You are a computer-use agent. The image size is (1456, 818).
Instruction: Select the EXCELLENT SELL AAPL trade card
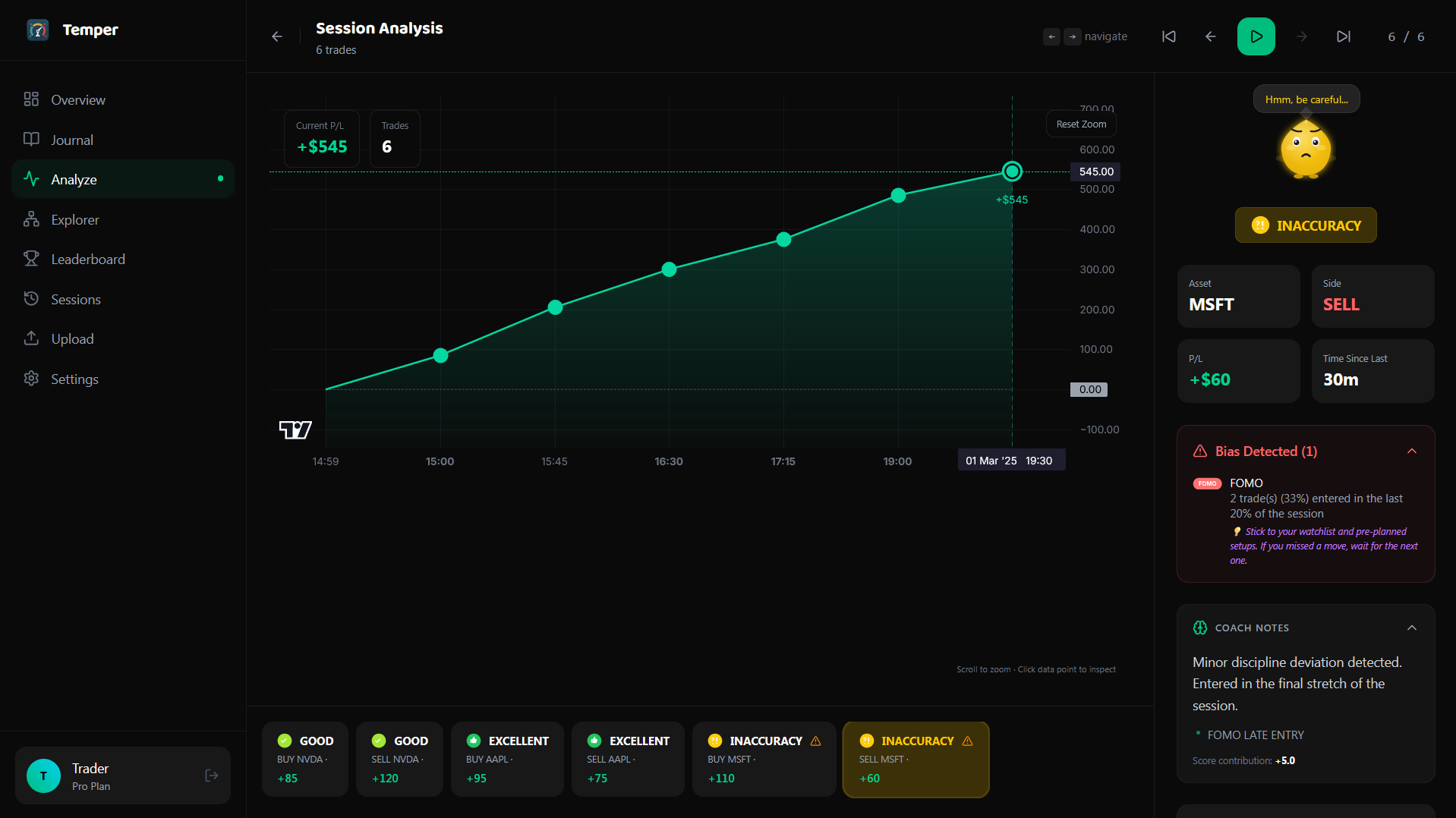[x=628, y=760]
